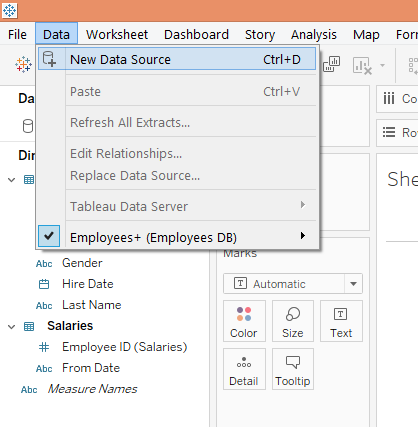The width and height of the screenshot is (418, 427).
Task: Open the Dashboard menu
Action: click(x=196, y=34)
